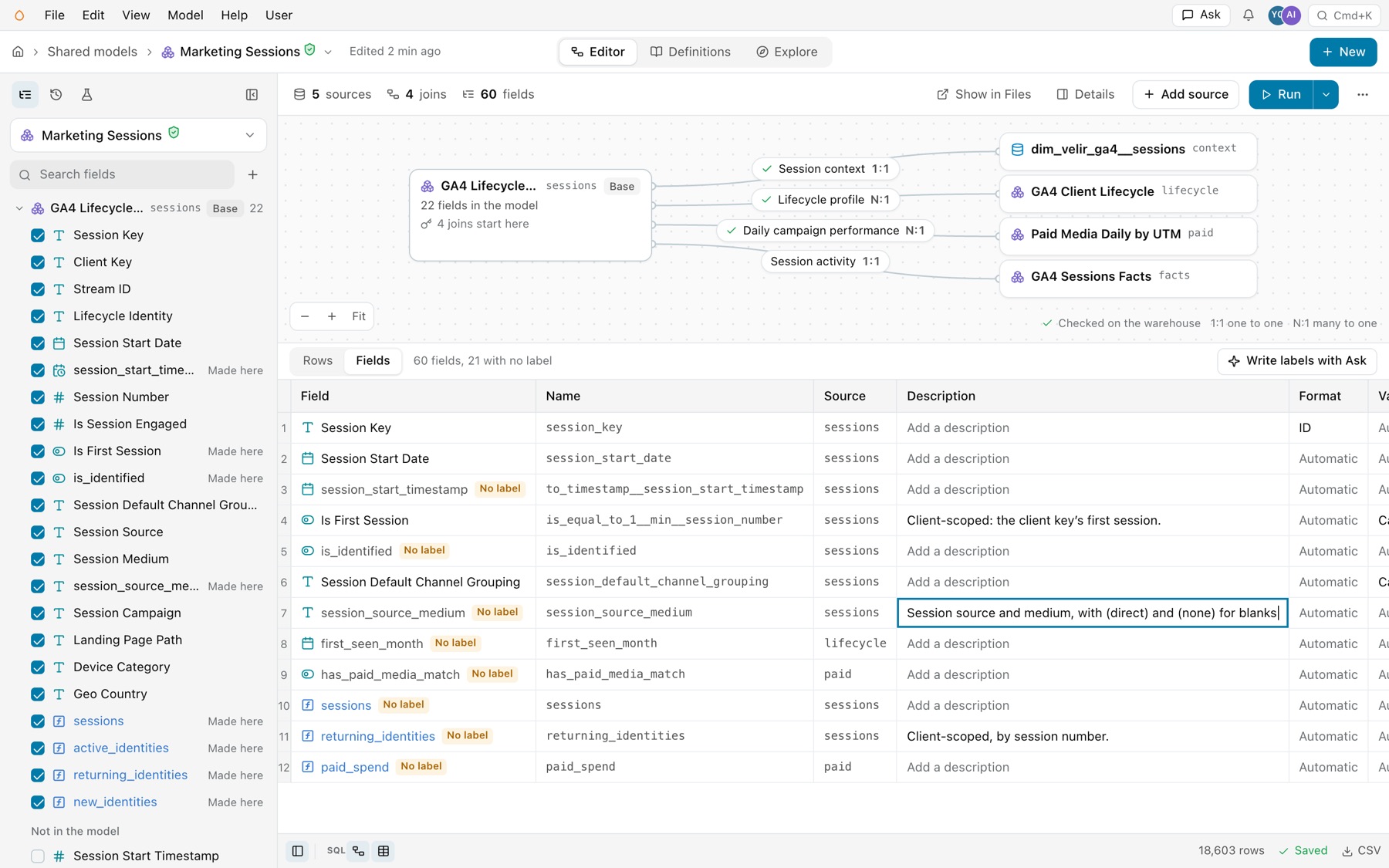1389x868 pixels.
Task: Check the Session Start Timestamp field
Action: [x=38, y=856]
